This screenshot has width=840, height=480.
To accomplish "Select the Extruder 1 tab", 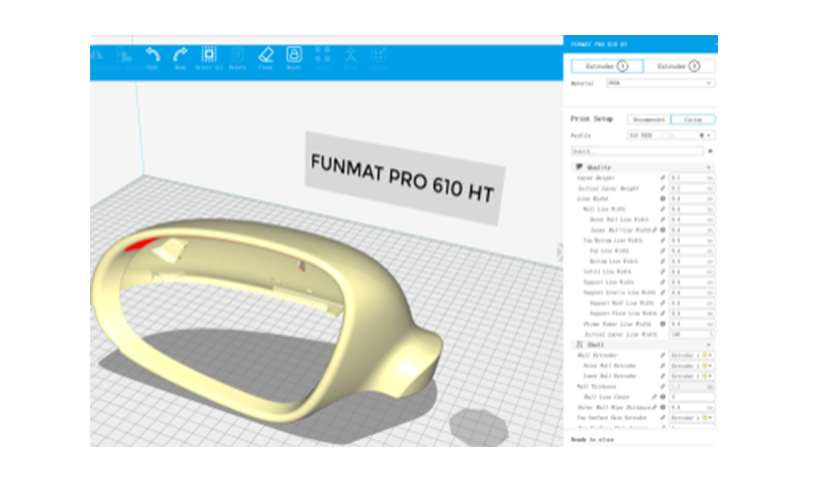I will coord(607,66).
